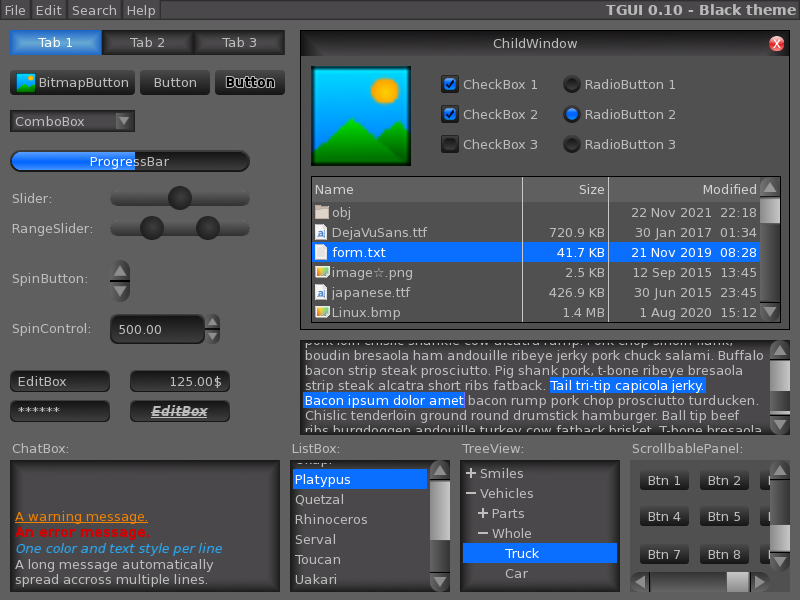
Task: Disable CheckBox 1
Action: pos(448,84)
